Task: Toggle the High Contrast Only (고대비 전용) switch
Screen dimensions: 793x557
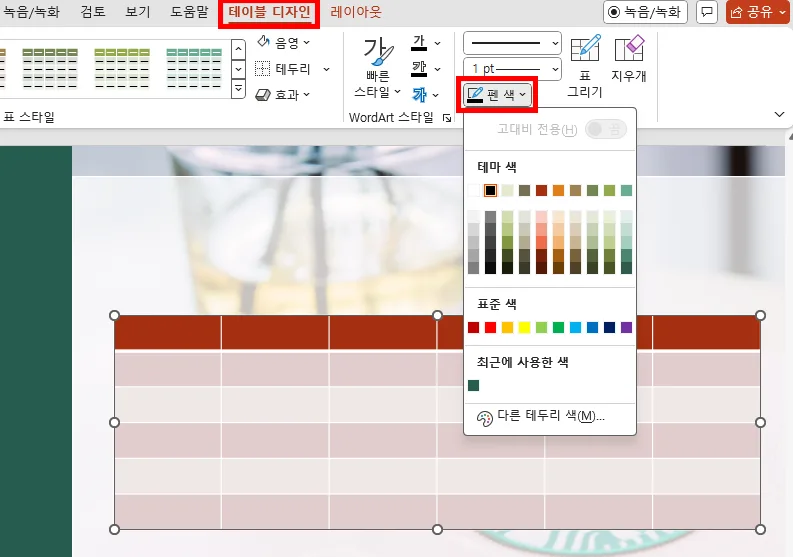Action: (605, 130)
